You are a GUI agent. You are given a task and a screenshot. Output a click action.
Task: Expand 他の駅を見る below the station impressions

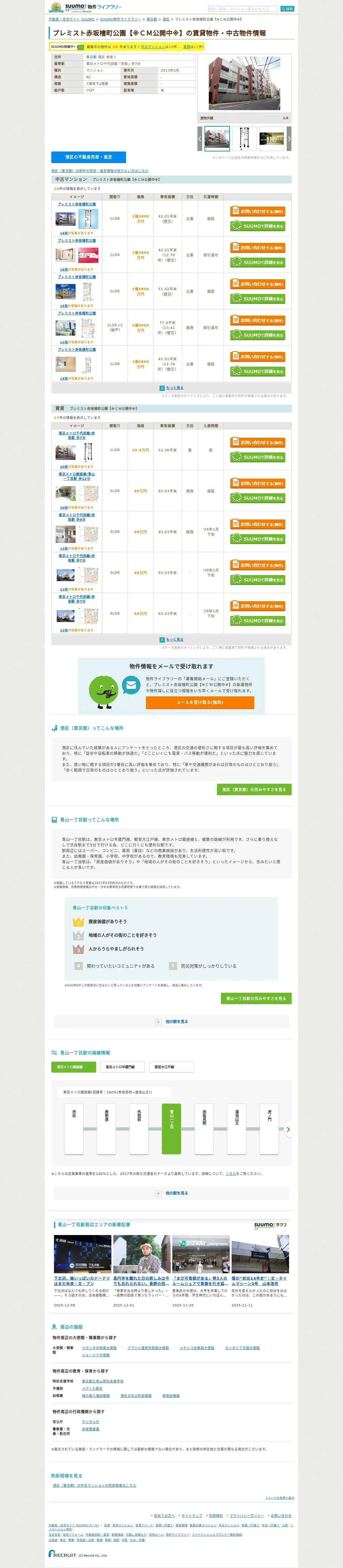click(171, 1022)
